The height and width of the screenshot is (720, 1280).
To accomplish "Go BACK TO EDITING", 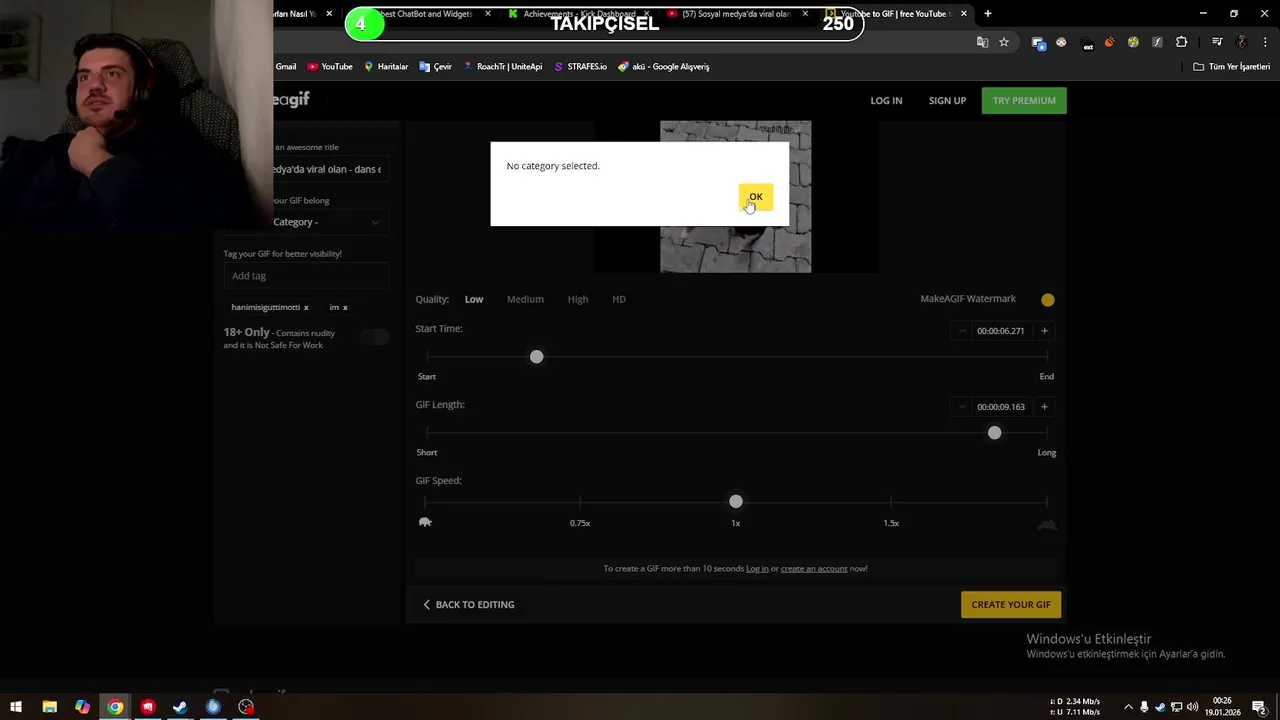I will pos(468,604).
